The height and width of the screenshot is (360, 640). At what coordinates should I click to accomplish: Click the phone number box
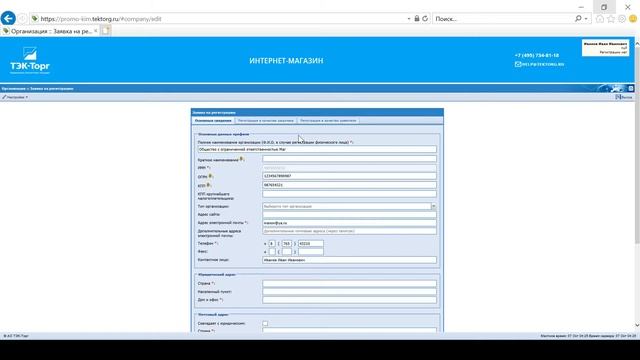[x=311, y=244]
